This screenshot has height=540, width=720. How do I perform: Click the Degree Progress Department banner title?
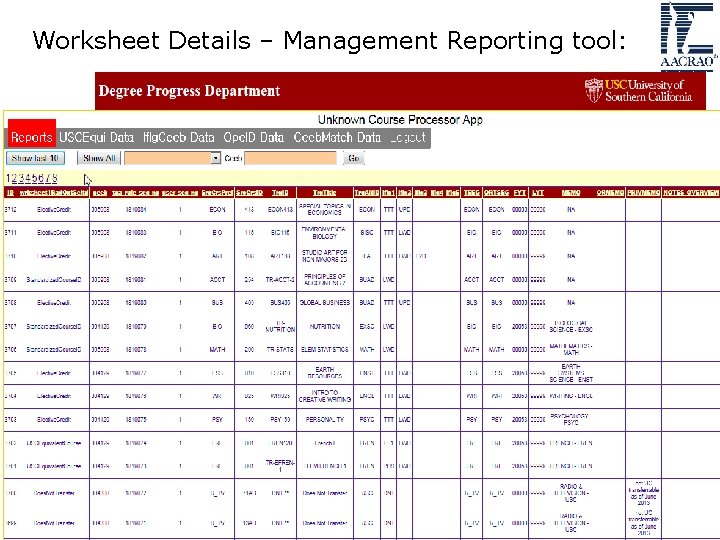pyautogui.click(x=189, y=90)
